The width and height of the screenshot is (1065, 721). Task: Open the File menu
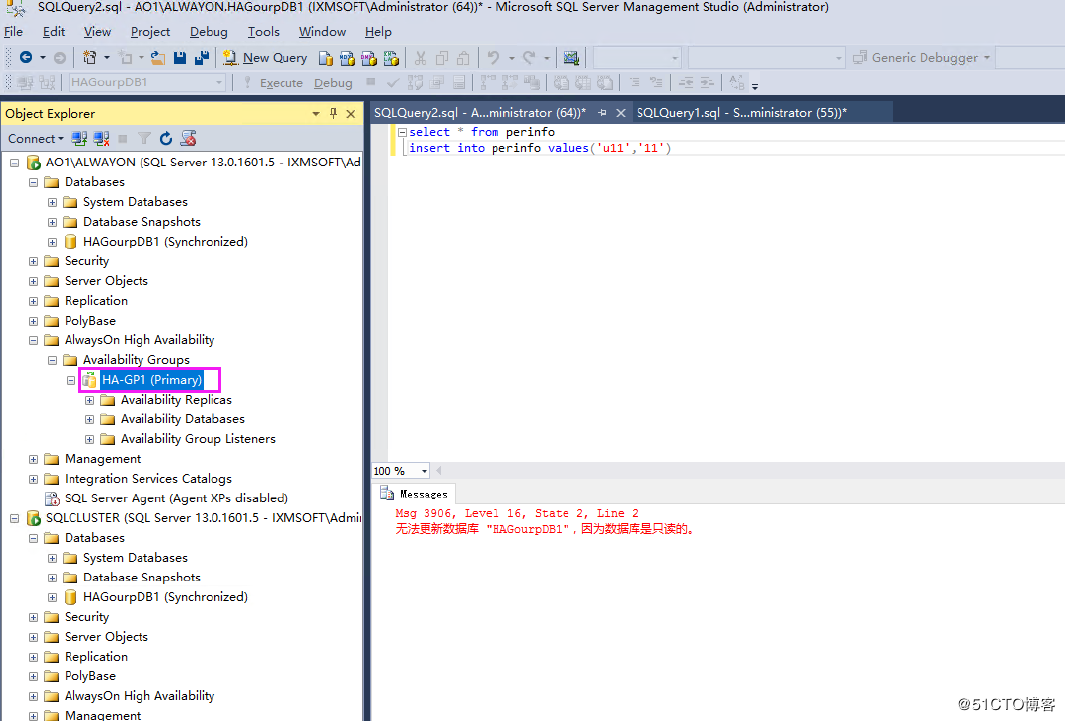coord(14,32)
